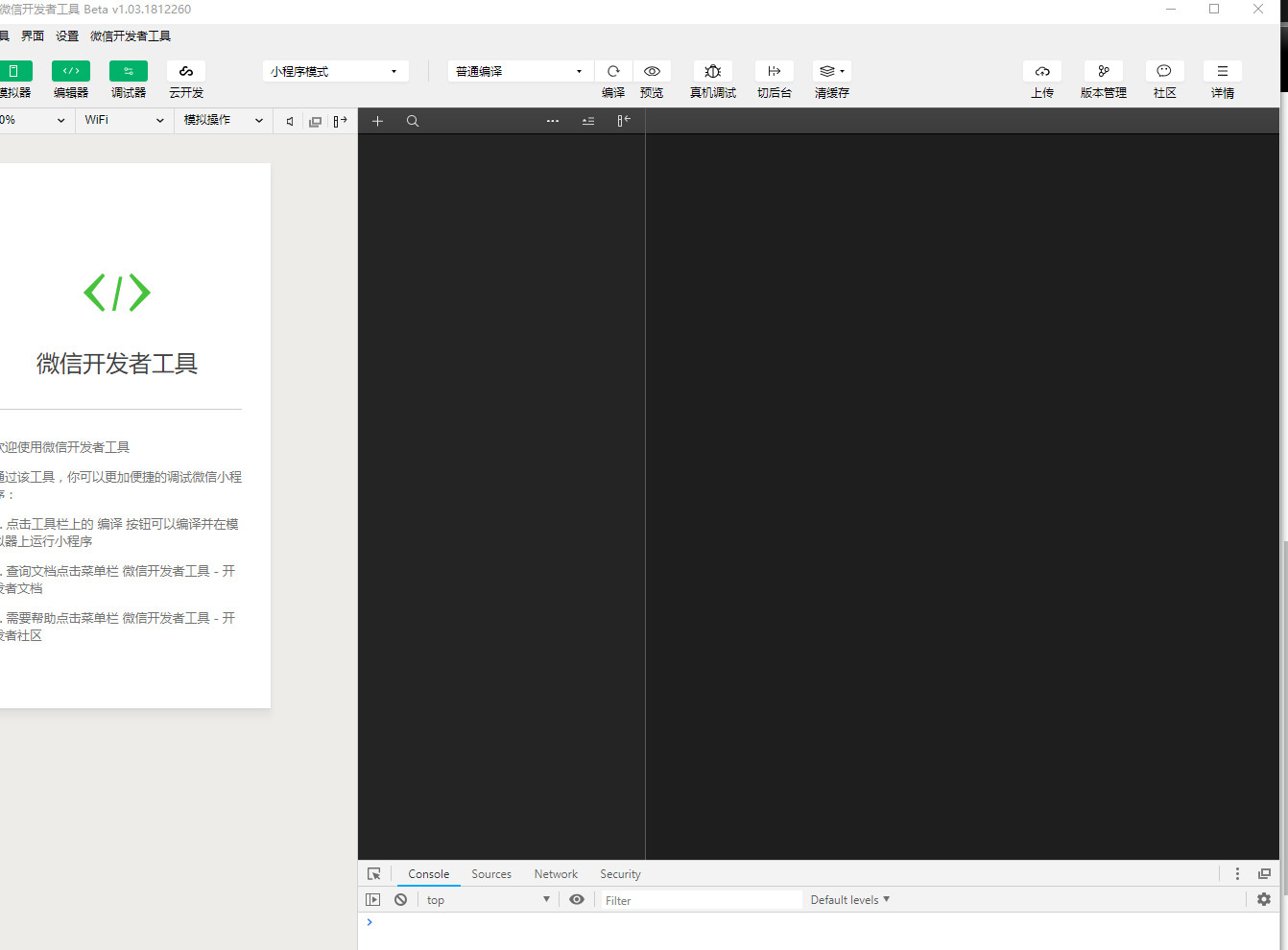Viewport: 1288px width, 950px height.
Task: Click the upload (上传) cloud icon
Action: click(1042, 71)
